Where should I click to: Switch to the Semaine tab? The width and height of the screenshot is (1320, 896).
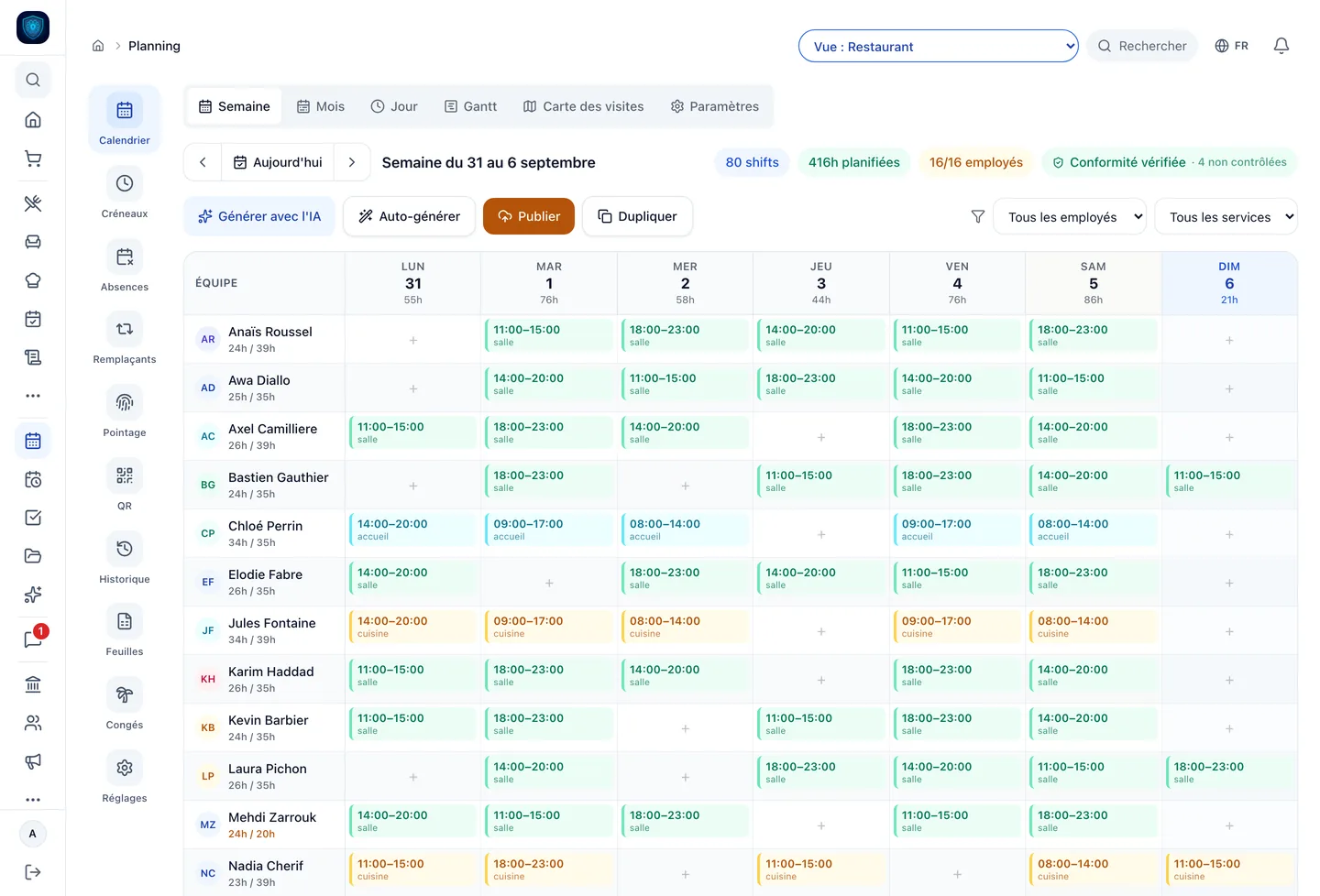coord(235,106)
